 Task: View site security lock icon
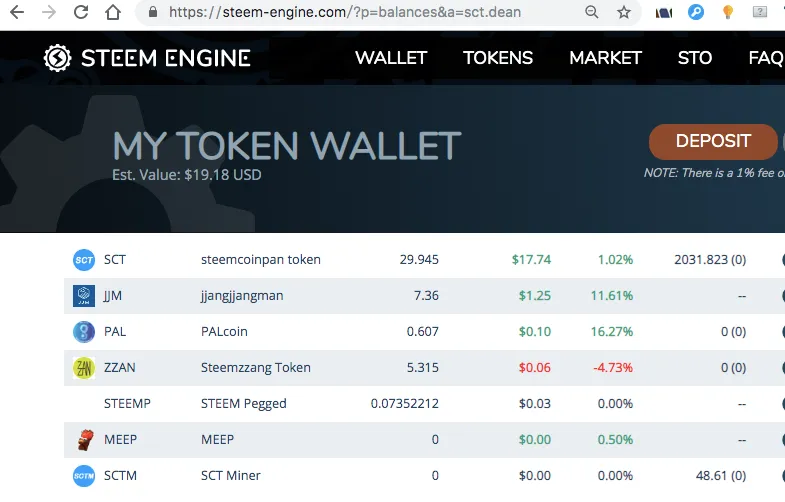click(x=153, y=12)
